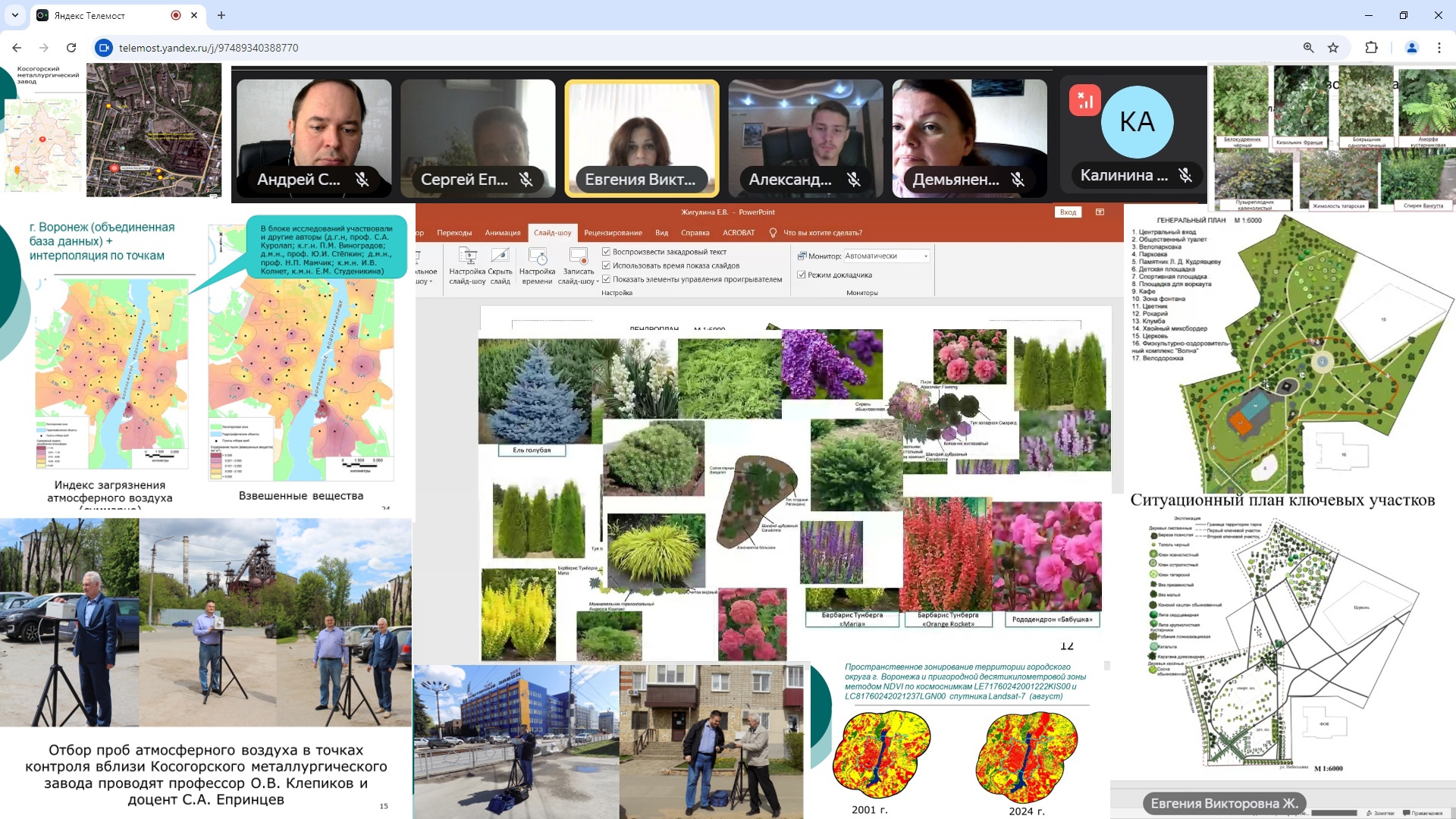Click the 'Ситуационный план ключевых участков' heading

[x=1282, y=500]
